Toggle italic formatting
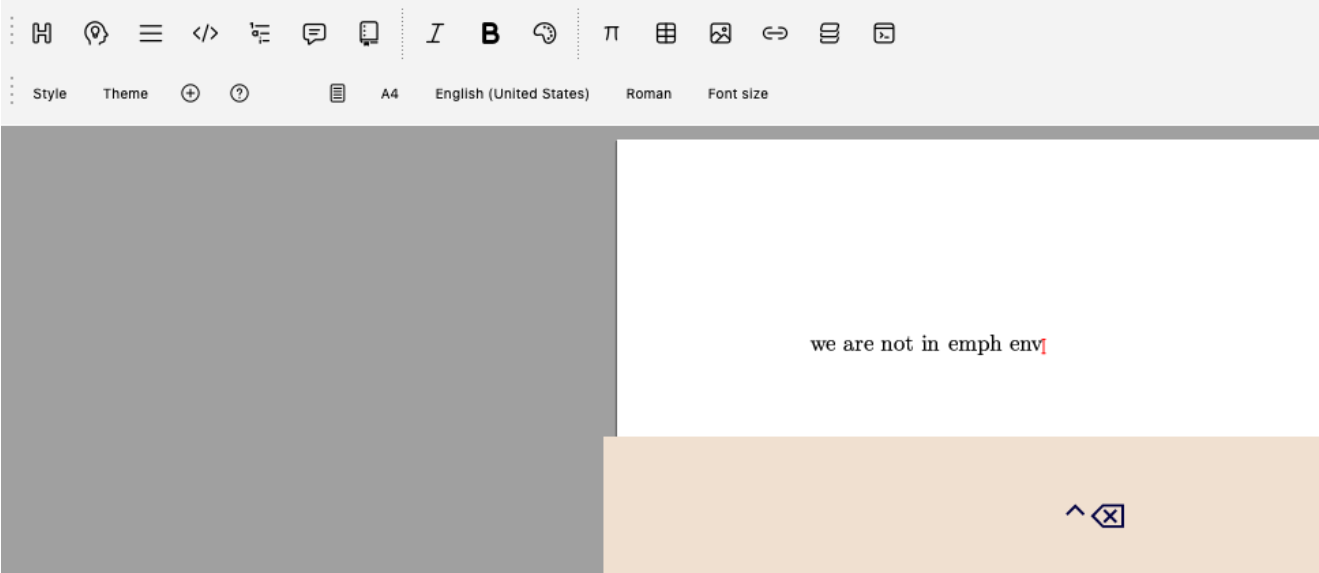 [435, 34]
